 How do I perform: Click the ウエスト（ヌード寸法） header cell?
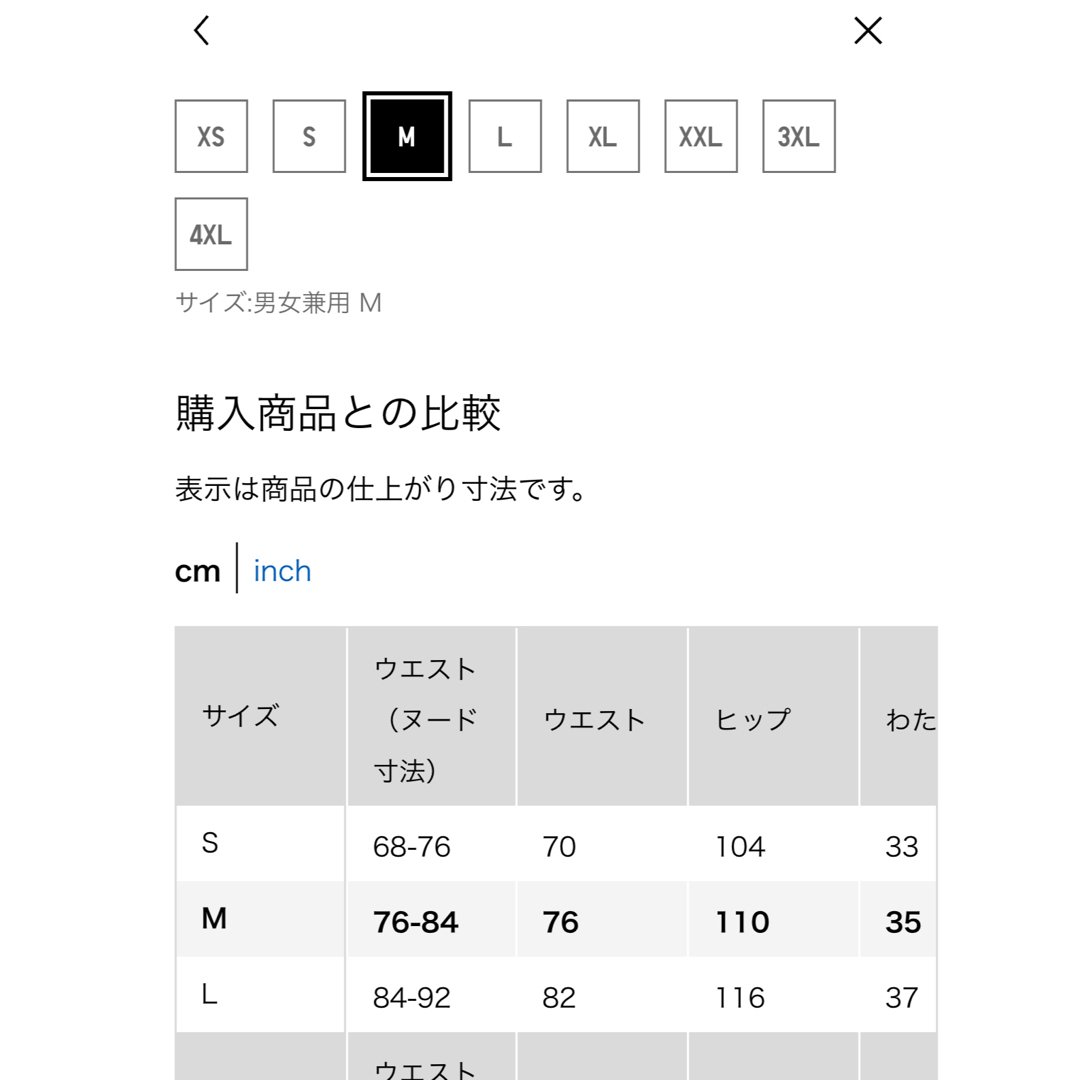click(432, 716)
